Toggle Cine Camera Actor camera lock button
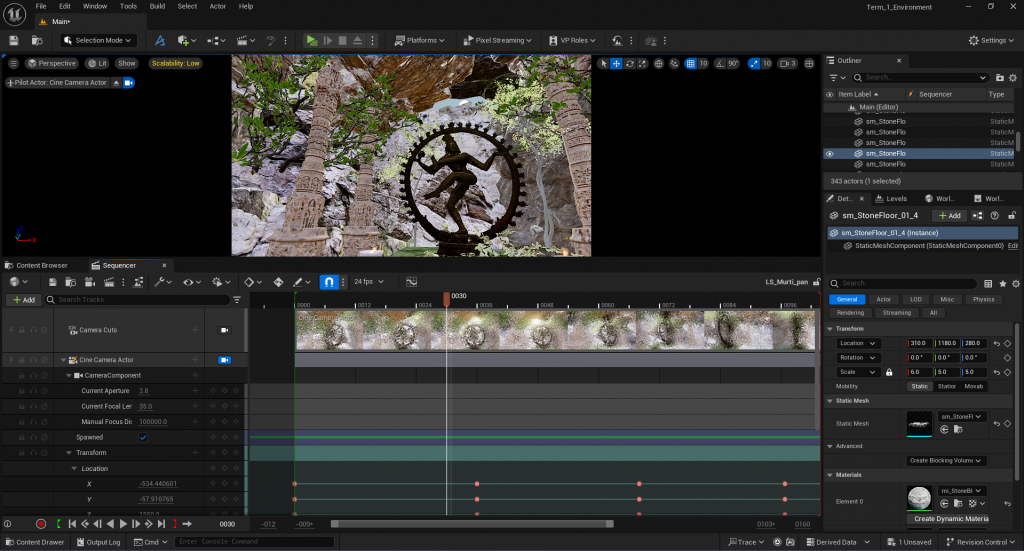 (x=225, y=360)
